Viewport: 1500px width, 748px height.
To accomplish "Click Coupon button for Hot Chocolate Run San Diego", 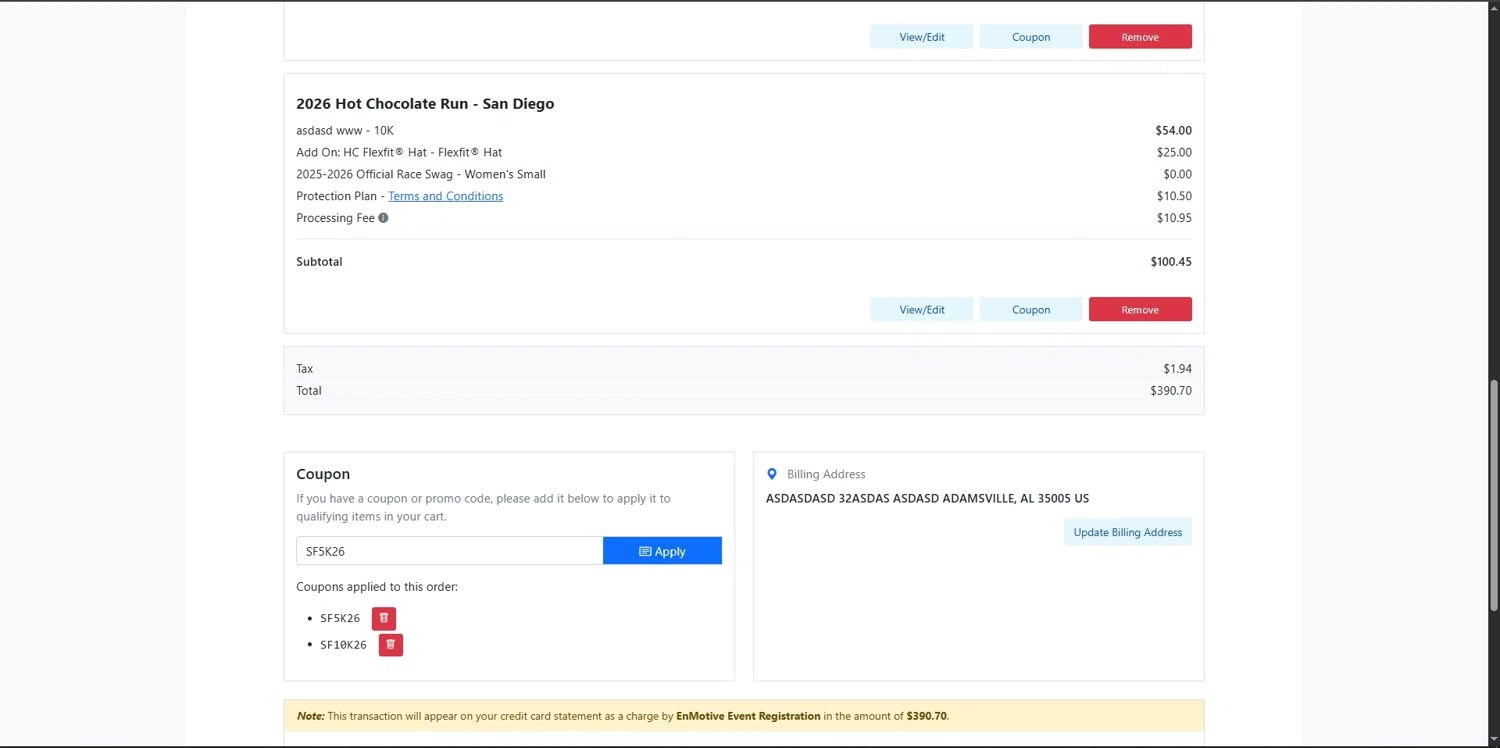I will [1031, 310].
